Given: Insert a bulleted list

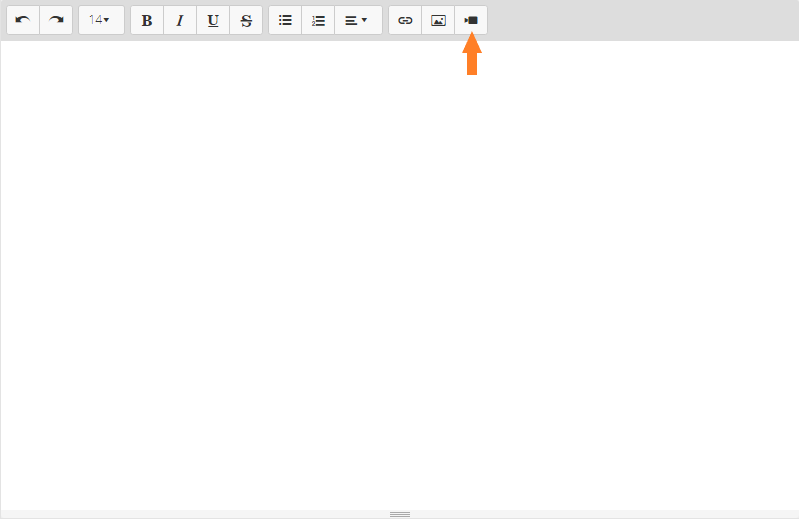Looking at the screenshot, I should pos(285,20).
